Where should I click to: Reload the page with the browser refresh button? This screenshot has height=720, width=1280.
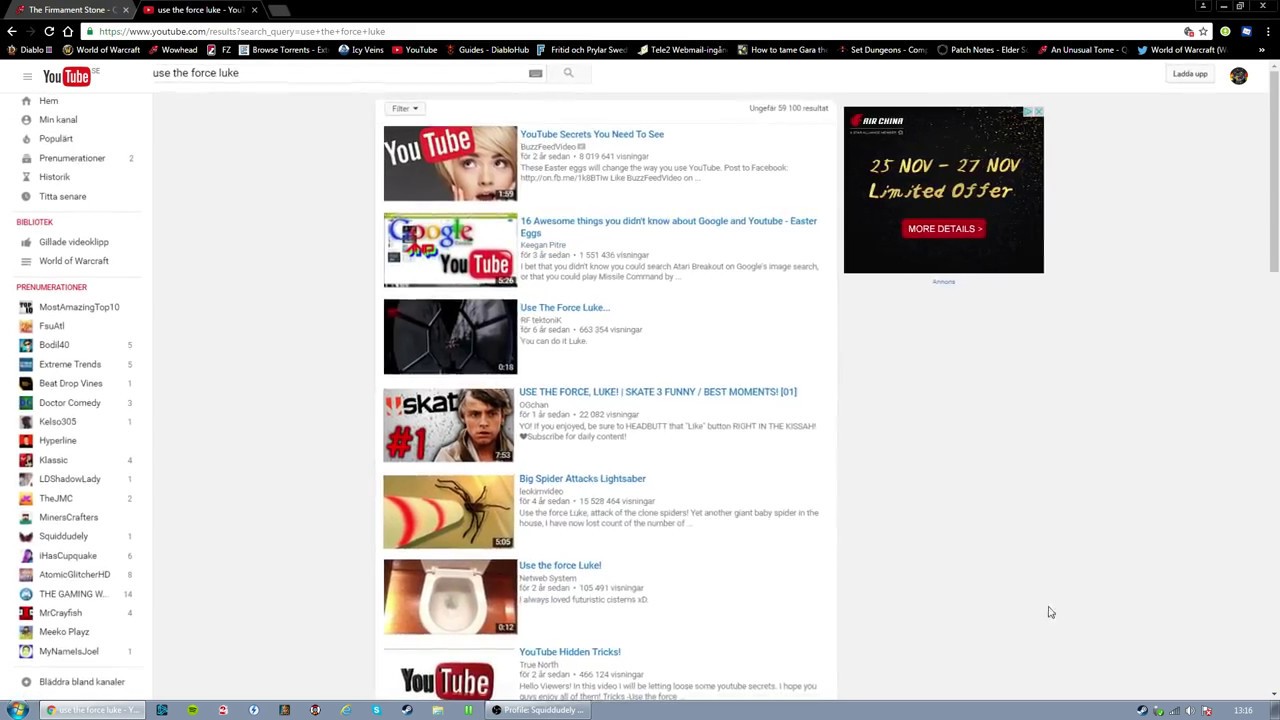[49, 31]
